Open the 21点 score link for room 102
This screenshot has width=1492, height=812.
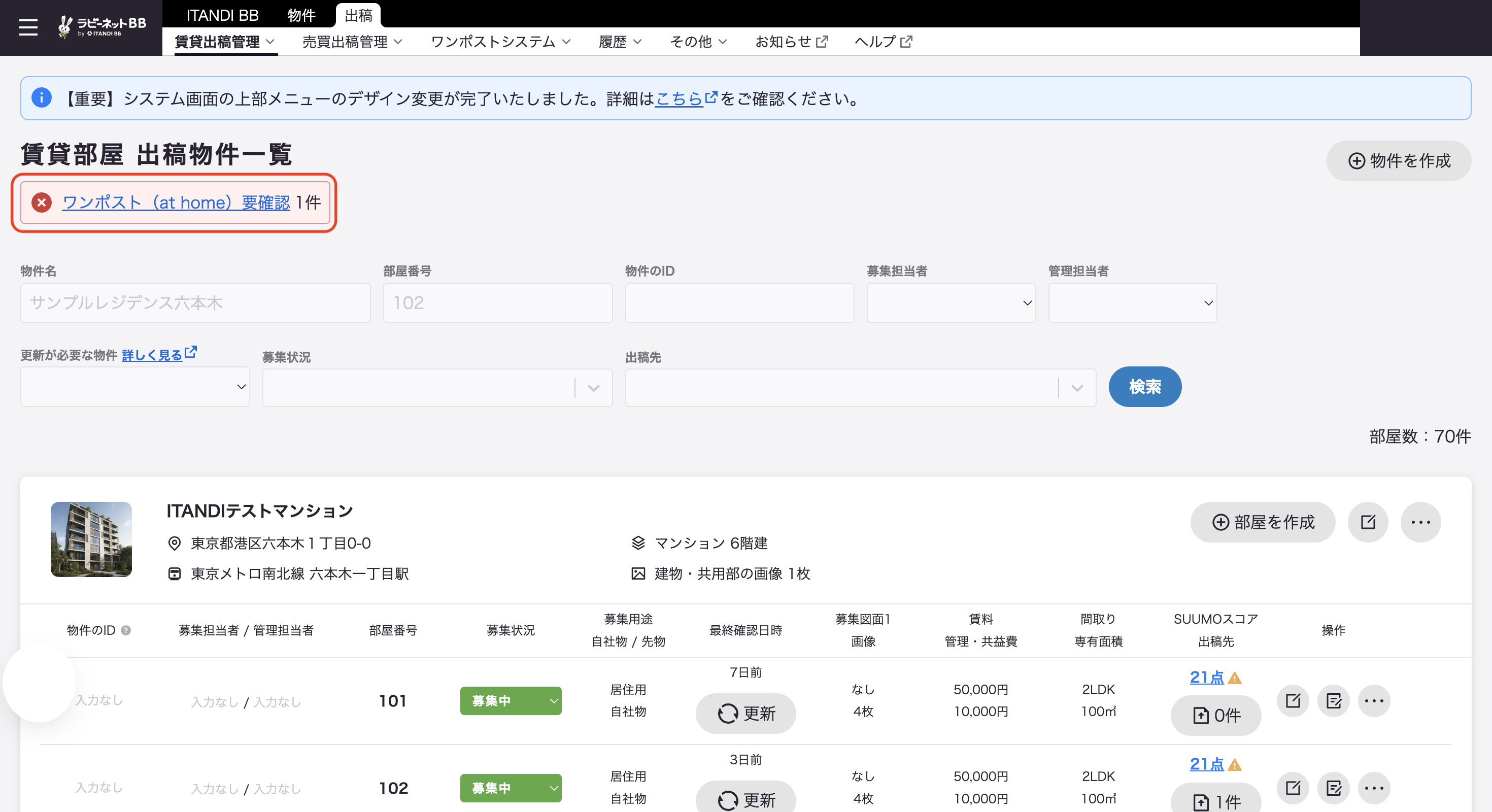click(x=1206, y=764)
